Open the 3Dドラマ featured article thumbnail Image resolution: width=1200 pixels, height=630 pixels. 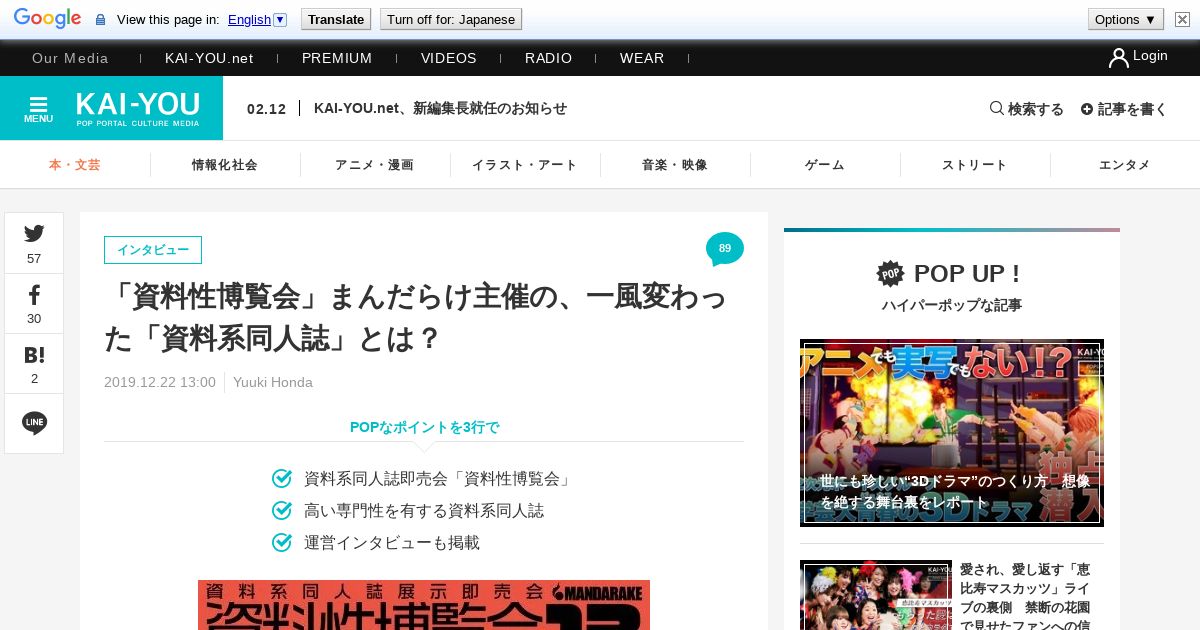[952, 433]
